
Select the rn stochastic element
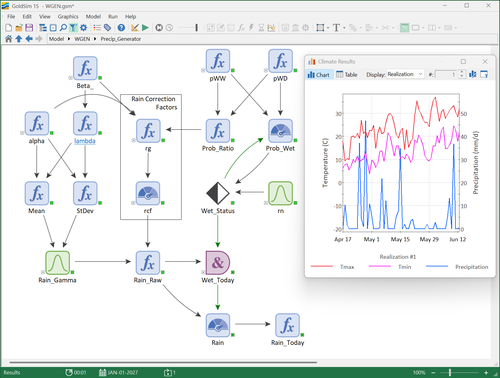280,193
